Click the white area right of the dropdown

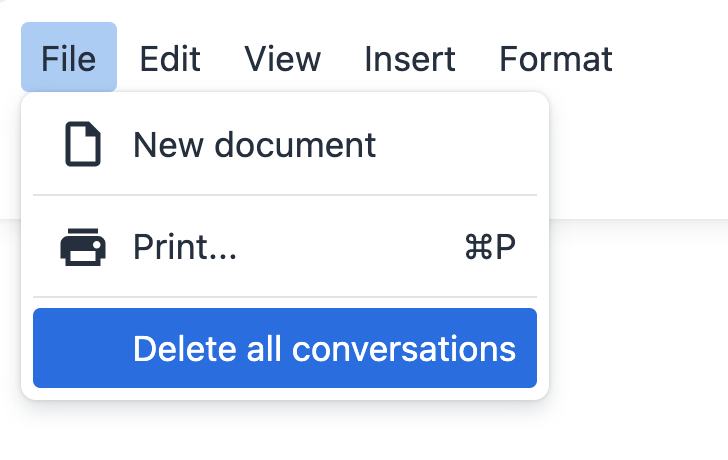coord(640,320)
